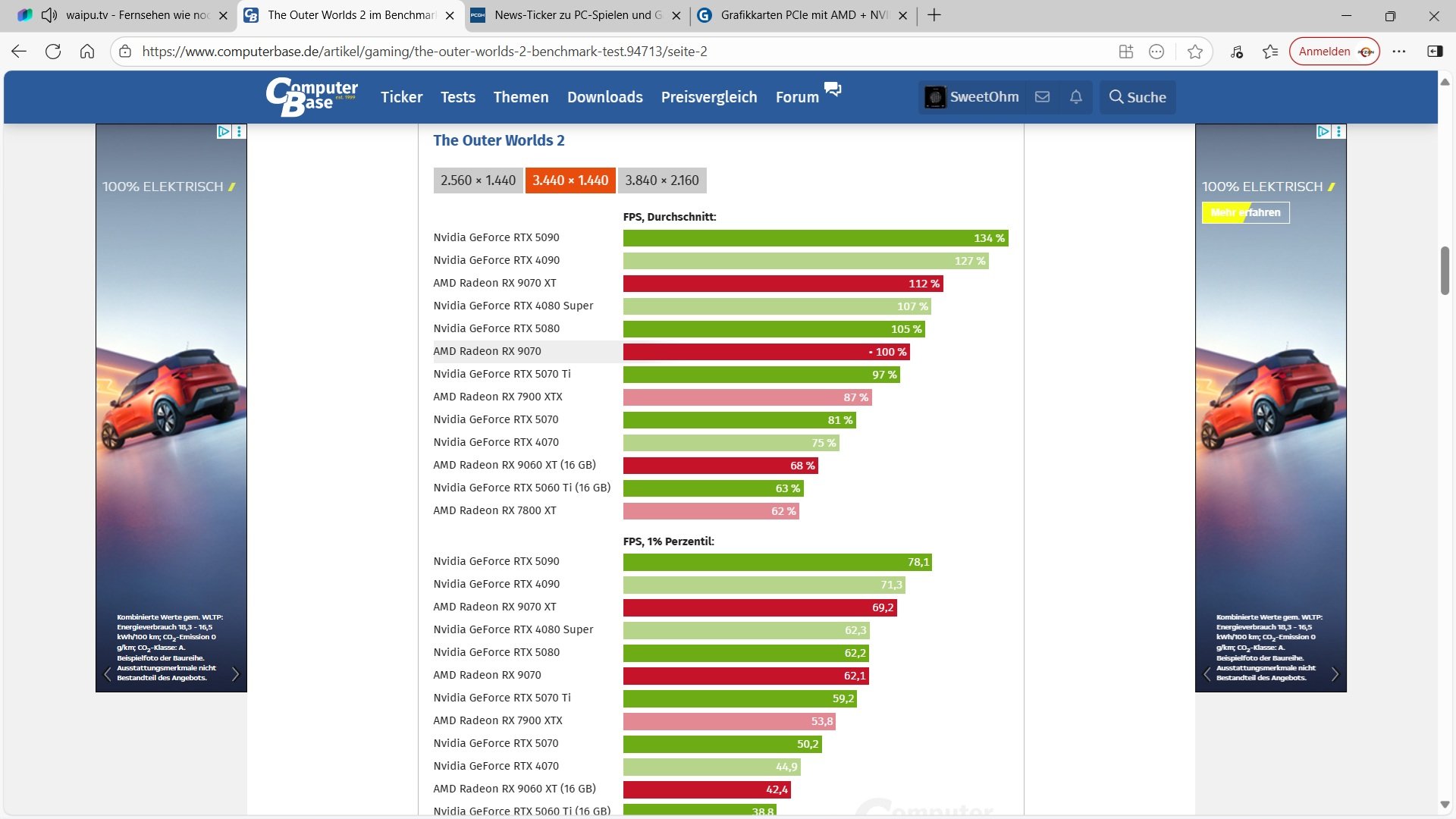Screen dimensions: 1456x819
Task: Click the home icon in browser toolbar
Action: coord(87,52)
